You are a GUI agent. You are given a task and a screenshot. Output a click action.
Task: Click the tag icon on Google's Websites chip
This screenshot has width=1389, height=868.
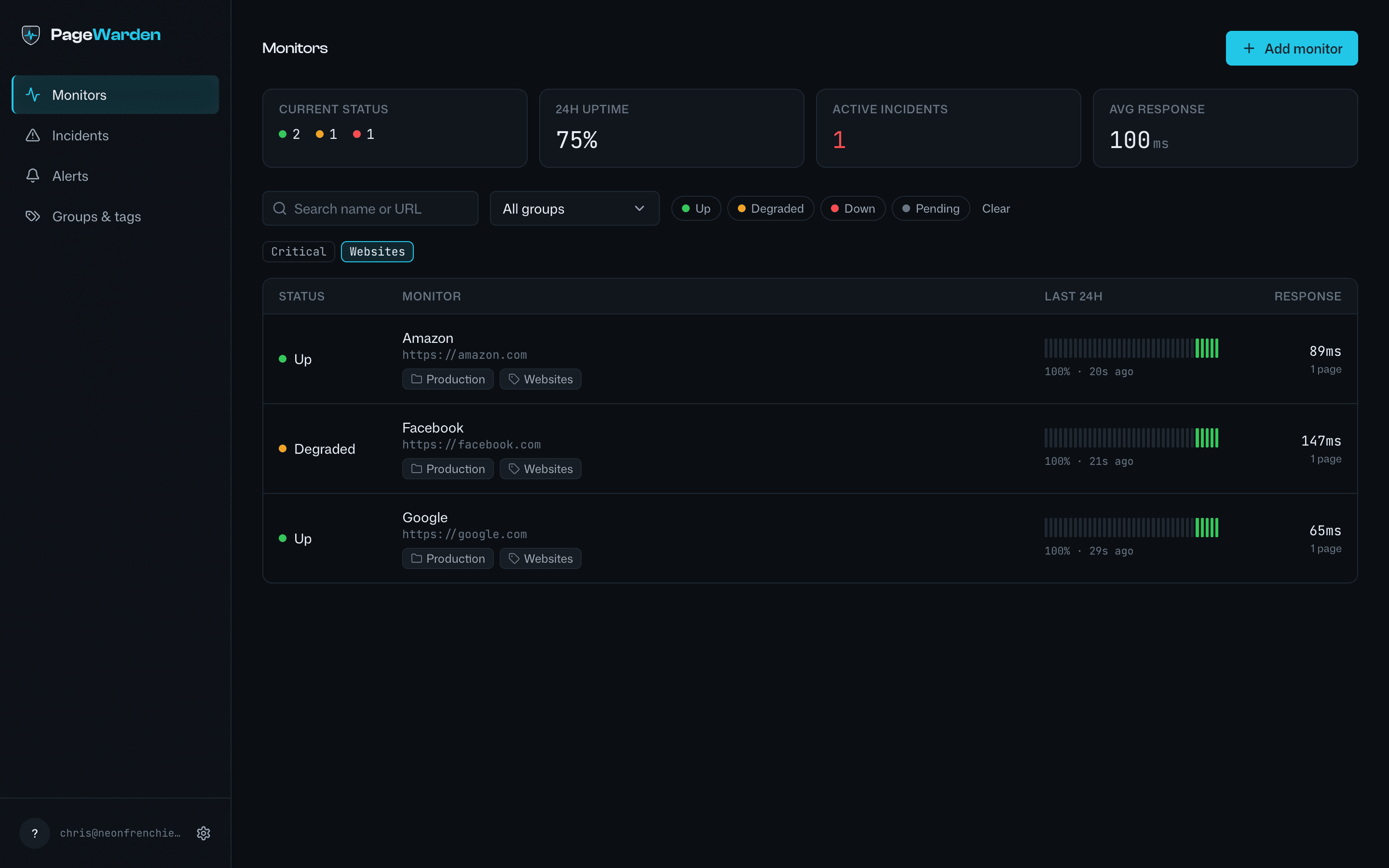coord(514,558)
